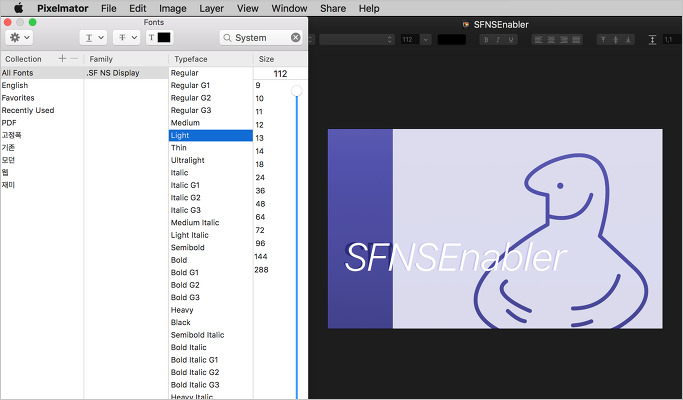Open the Layer menu

point(211,8)
